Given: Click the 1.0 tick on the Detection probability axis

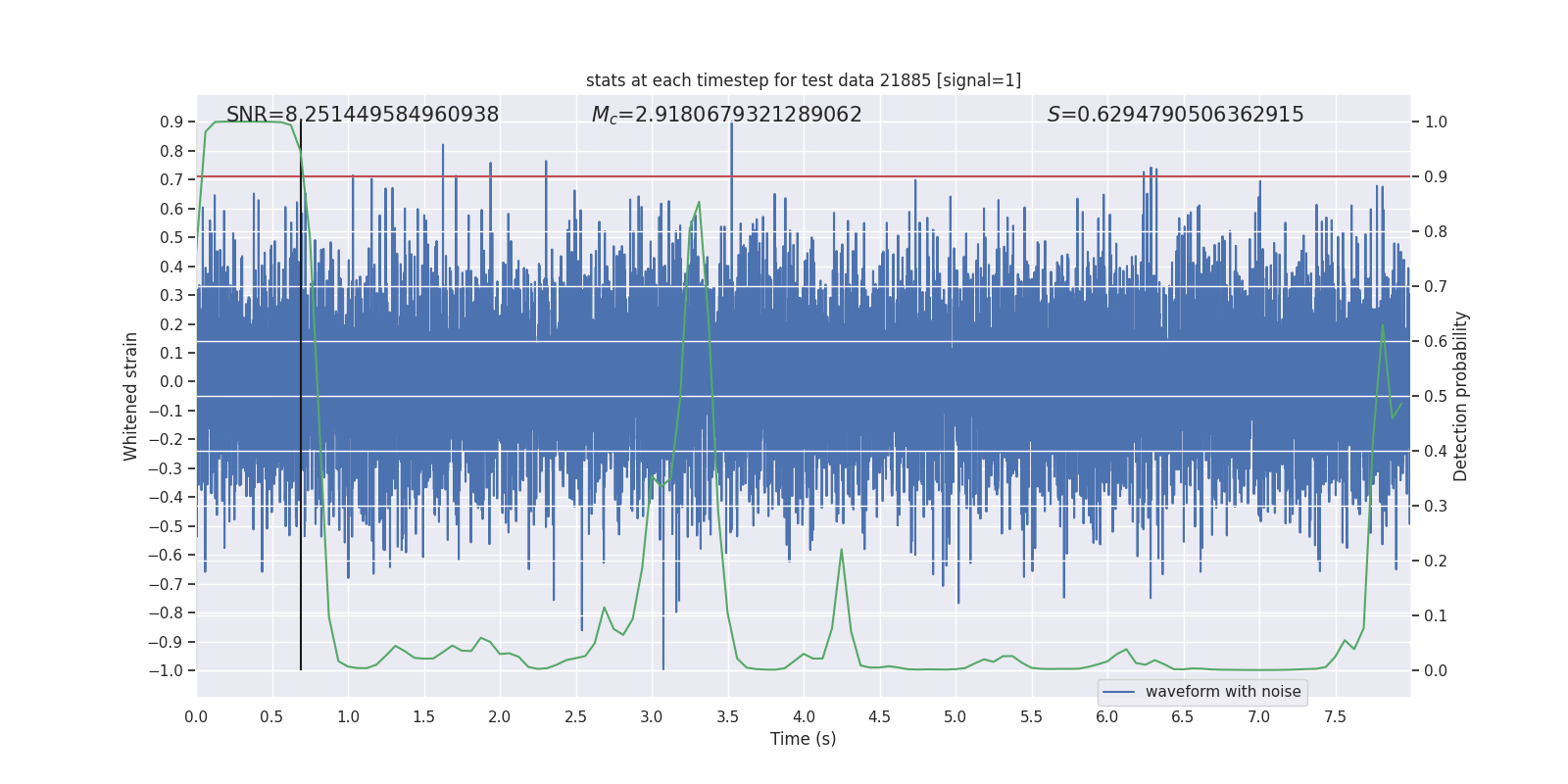Looking at the screenshot, I should [1436, 122].
